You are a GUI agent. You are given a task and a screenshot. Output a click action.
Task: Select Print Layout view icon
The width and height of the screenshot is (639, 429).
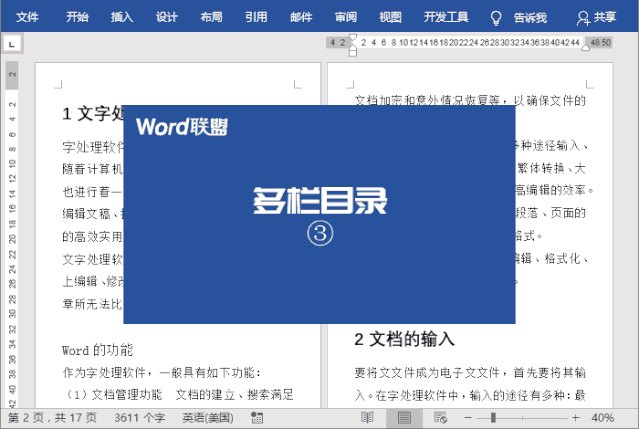point(404,418)
